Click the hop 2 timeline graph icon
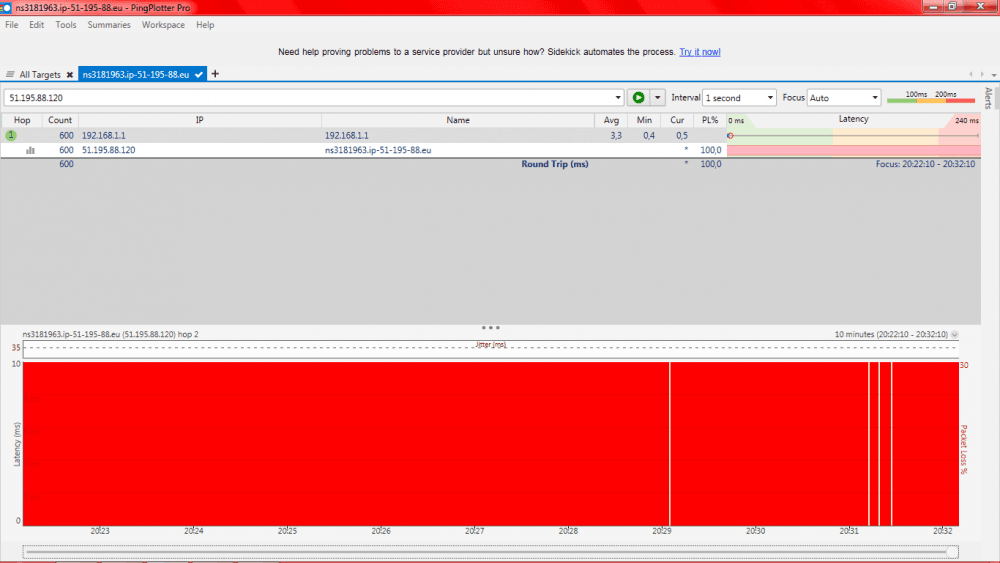This screenshot has width=1000, height=563. 30,150
